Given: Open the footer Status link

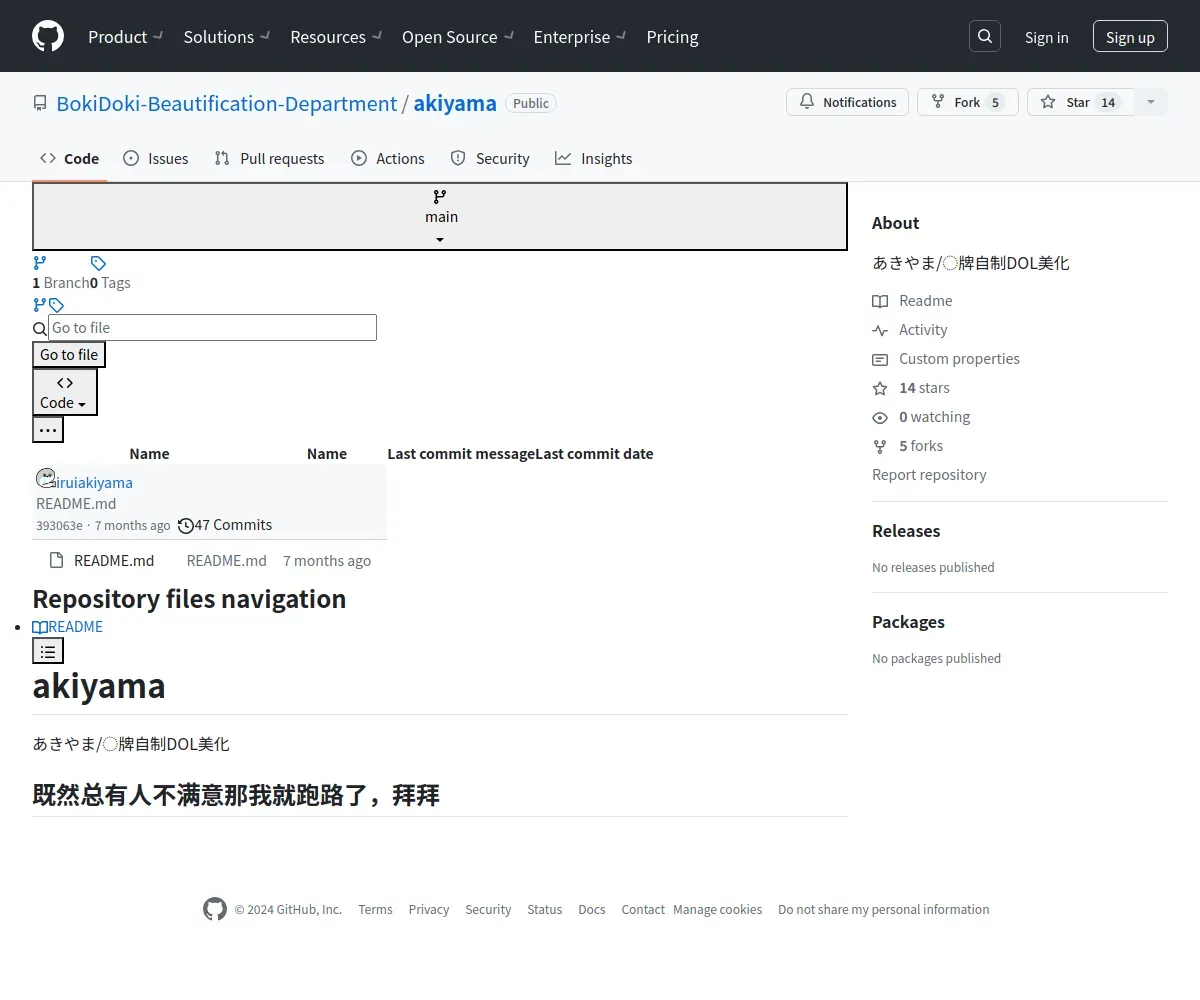Looking at the screenshot, I should pyautogui.click(x=545, y=909).
